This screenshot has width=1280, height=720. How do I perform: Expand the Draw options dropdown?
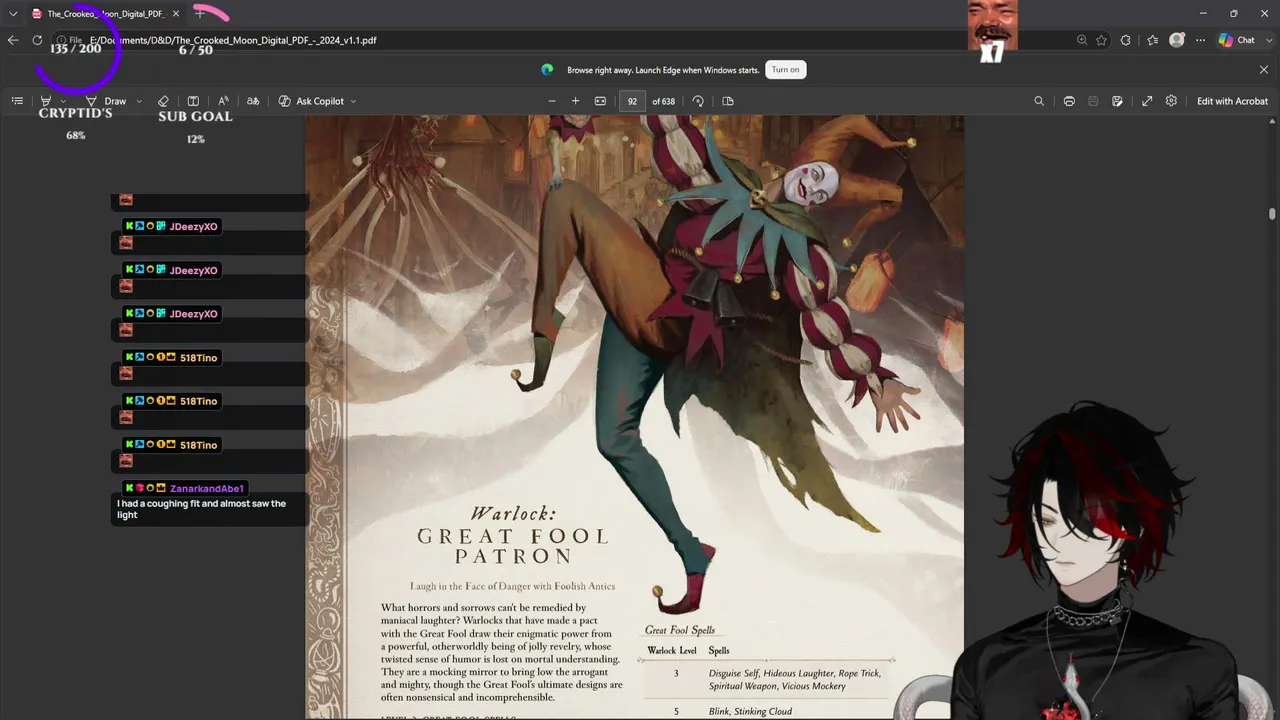tap(139, 101)
